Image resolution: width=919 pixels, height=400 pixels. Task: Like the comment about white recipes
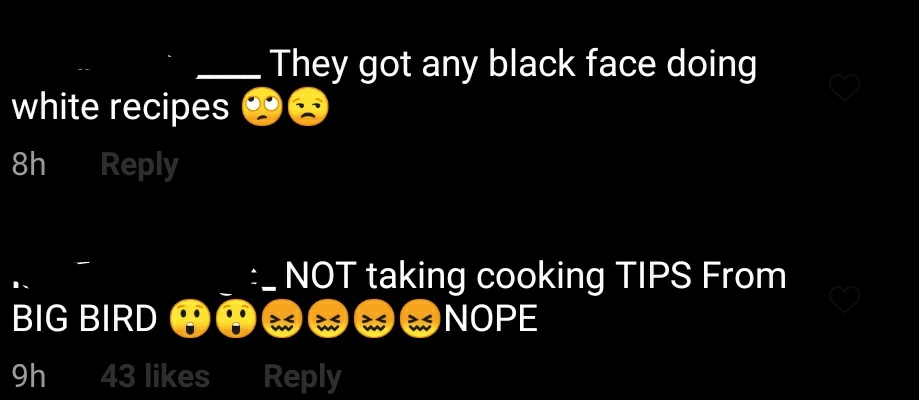(845, 88)
